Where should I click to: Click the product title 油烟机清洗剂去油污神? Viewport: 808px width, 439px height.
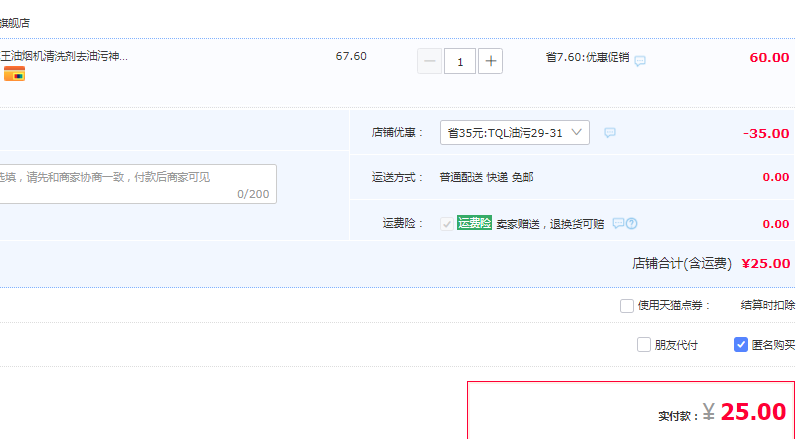point(64,56)
